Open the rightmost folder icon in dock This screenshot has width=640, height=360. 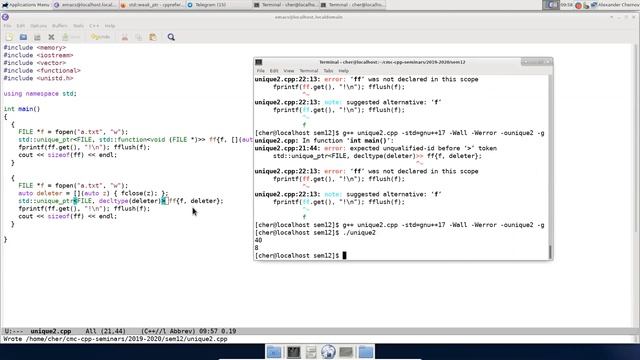point(366,352)
